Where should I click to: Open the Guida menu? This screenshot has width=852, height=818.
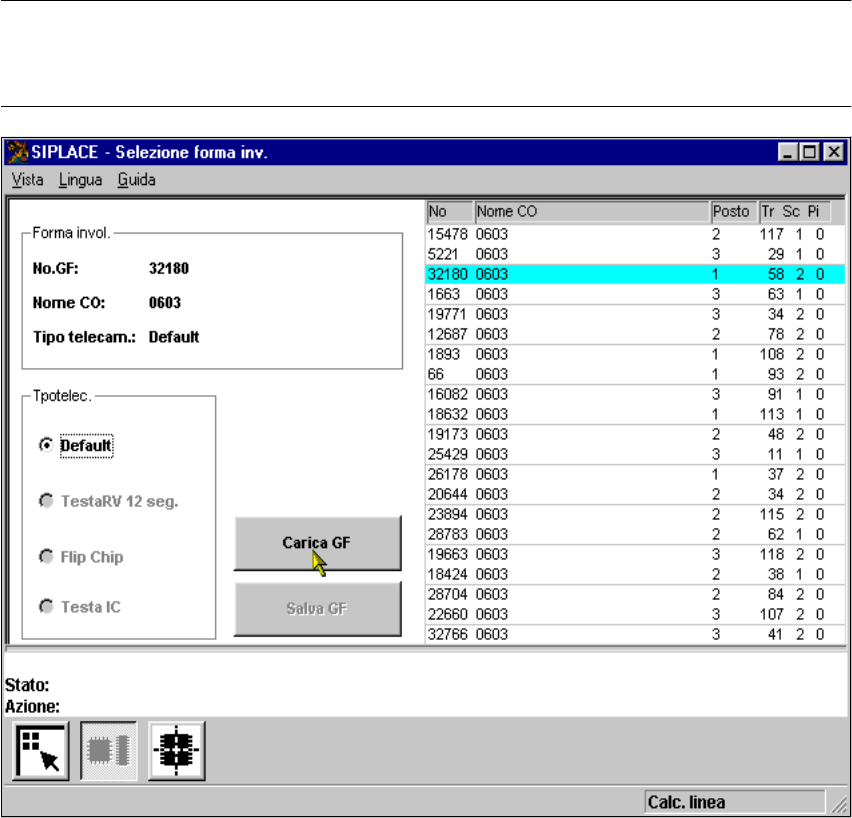pos(136,180)
